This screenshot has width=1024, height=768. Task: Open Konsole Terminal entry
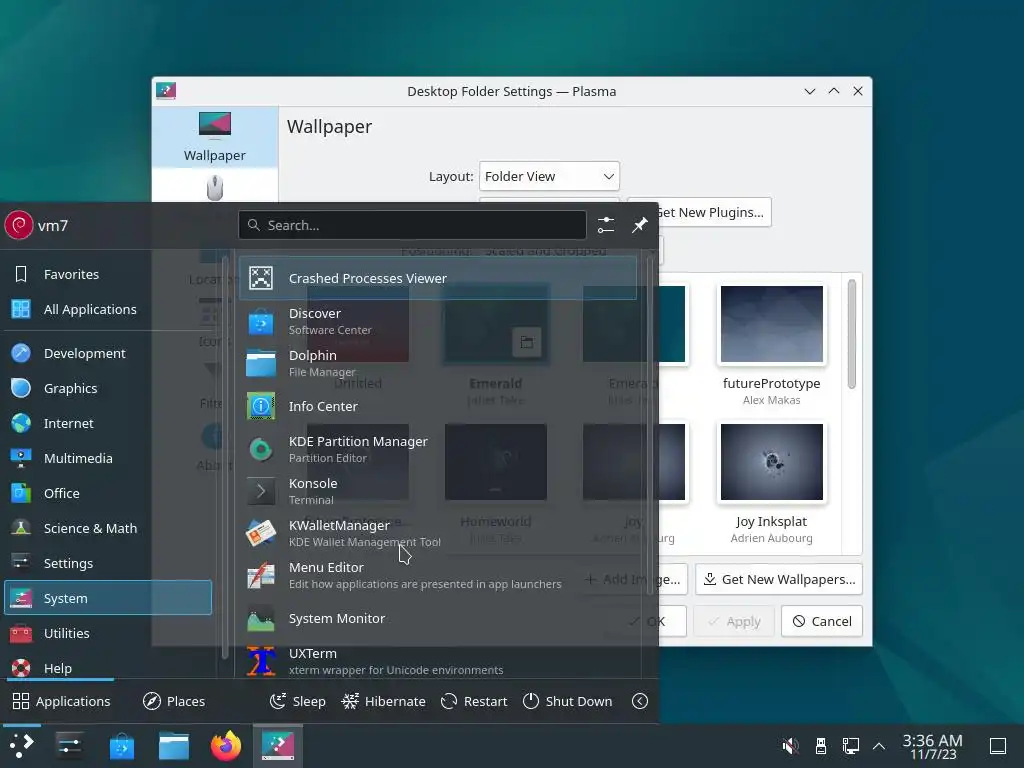click(438, 491)
